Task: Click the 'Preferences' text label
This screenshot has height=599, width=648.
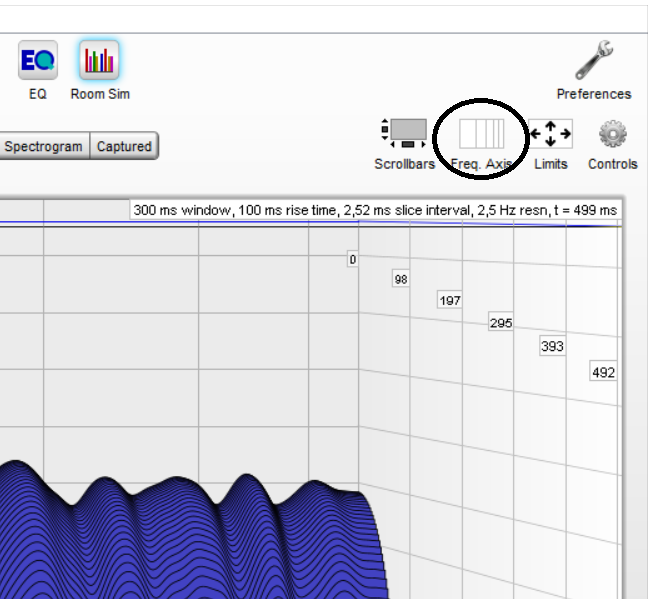Action: pos(594,94)
